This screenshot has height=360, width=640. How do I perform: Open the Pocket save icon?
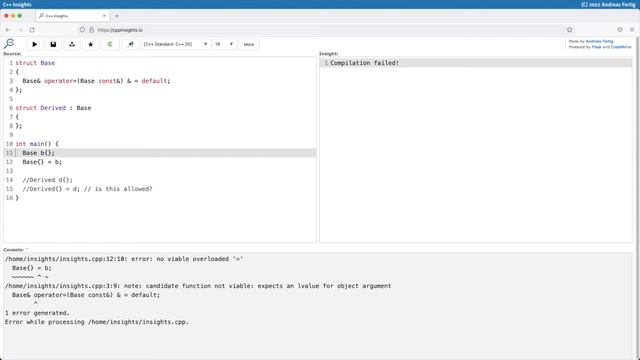(620, 29)
